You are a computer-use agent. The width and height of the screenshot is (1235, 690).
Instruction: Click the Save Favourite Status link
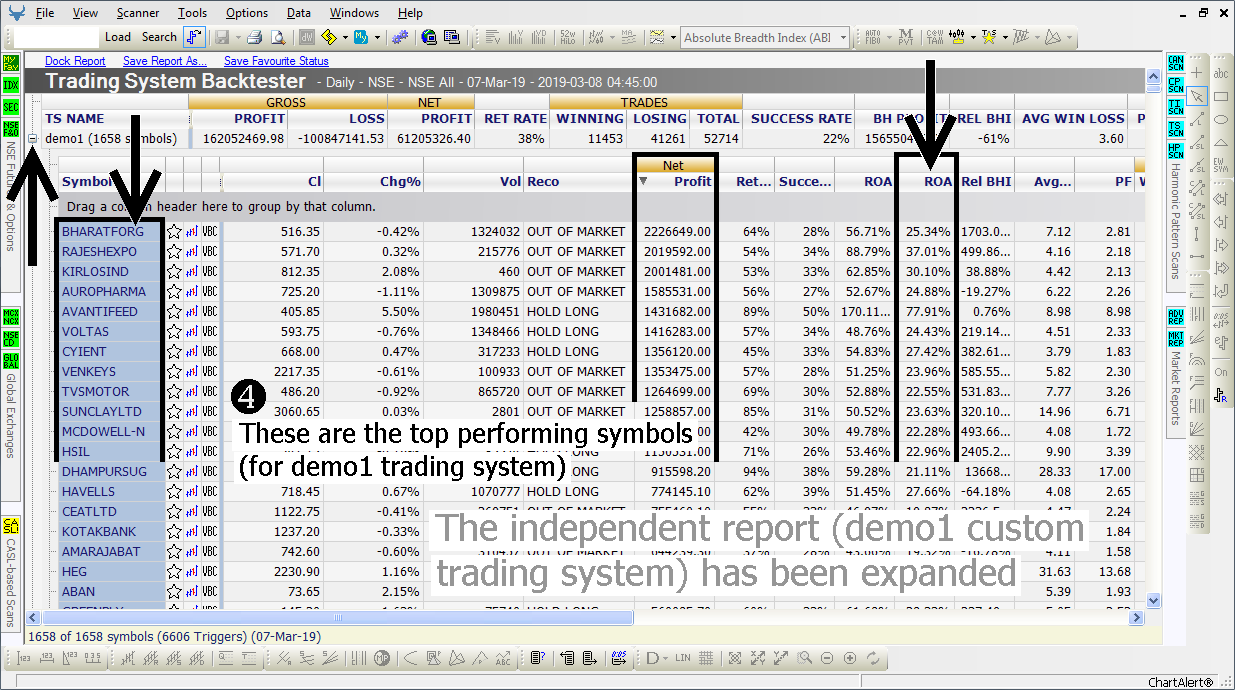click(x=276, y=61)
